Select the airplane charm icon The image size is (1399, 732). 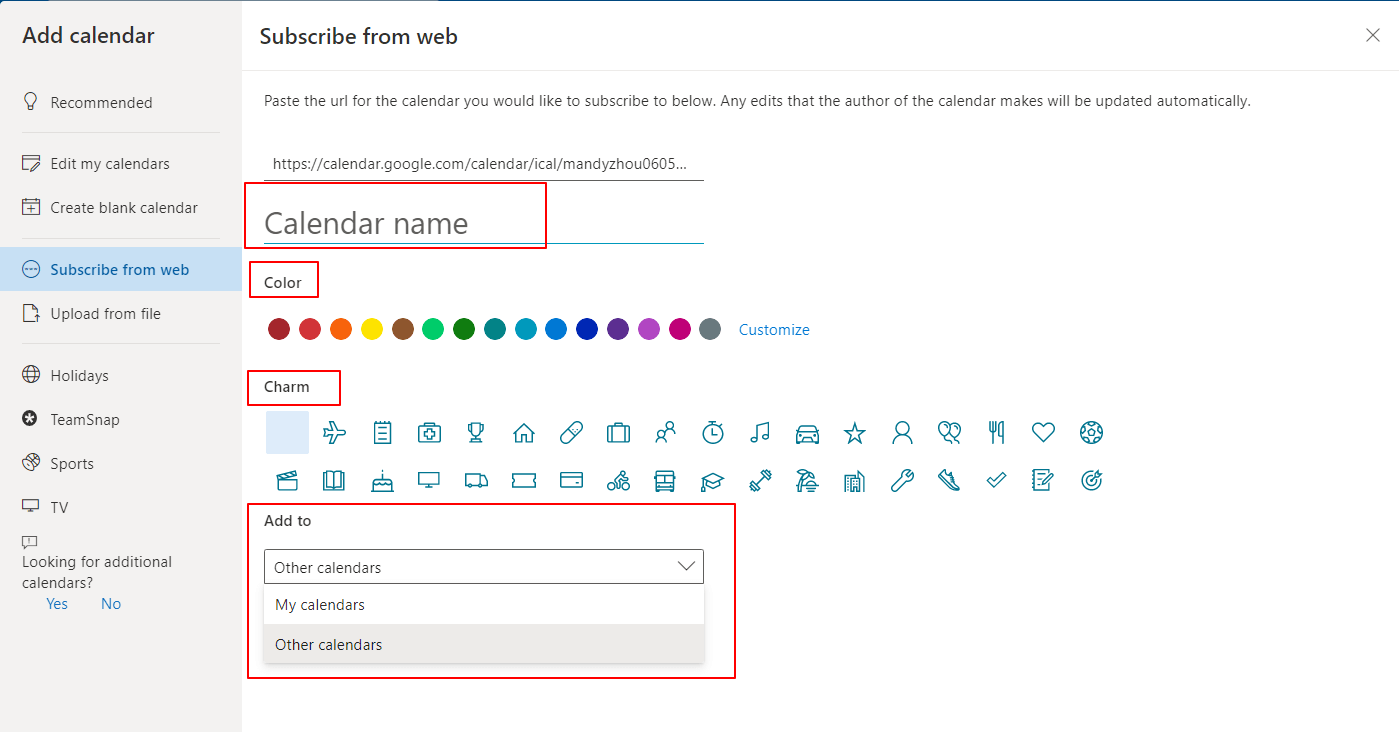(x=335, y=433)
